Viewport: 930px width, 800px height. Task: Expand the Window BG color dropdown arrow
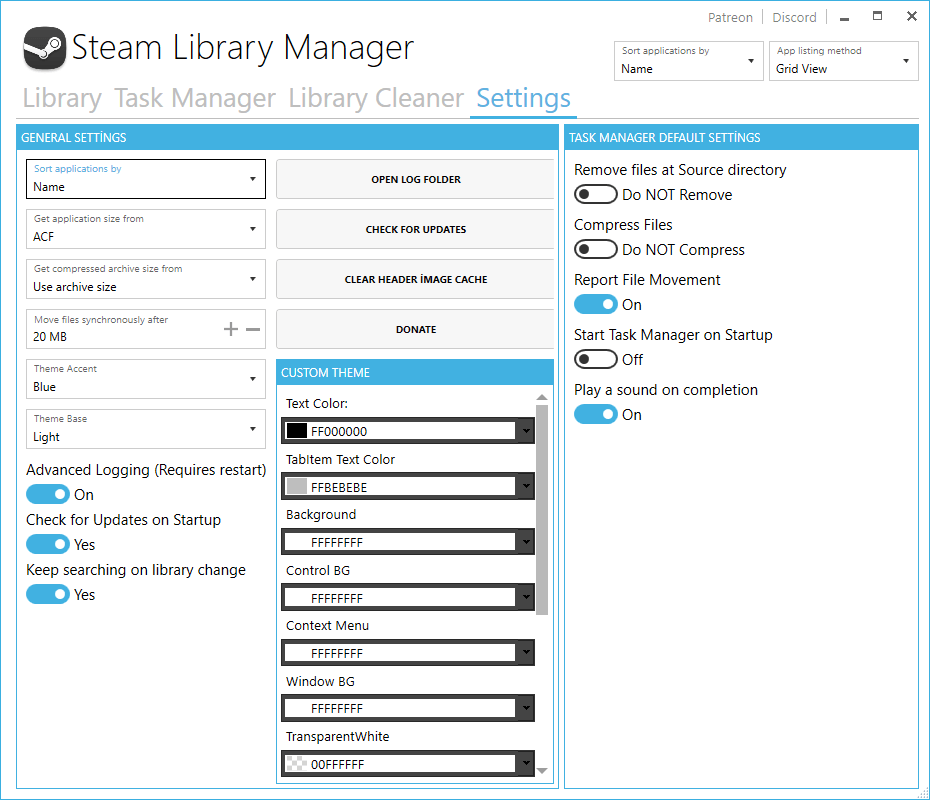coord(526,708)
